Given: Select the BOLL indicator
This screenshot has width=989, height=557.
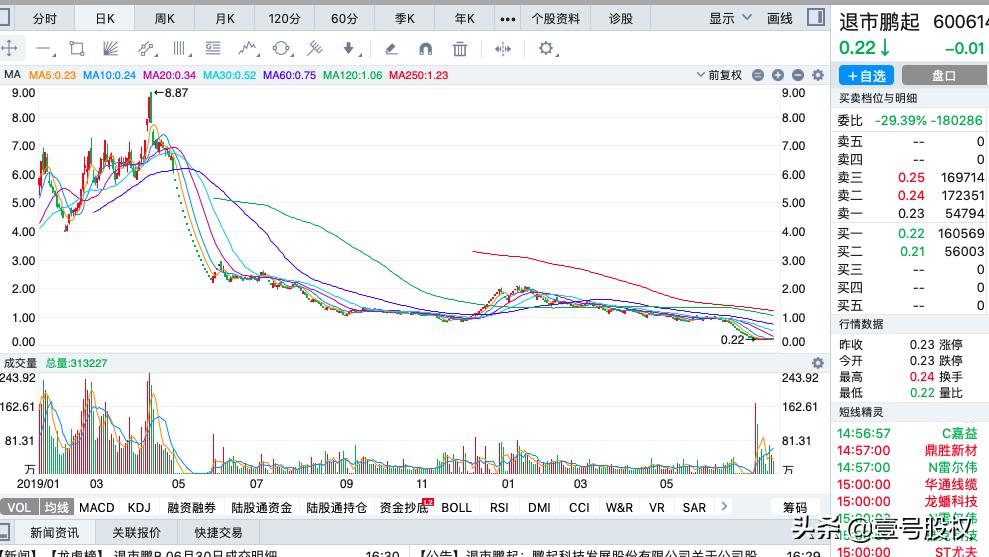Looking at the screenshot, I should coord(456,507).
